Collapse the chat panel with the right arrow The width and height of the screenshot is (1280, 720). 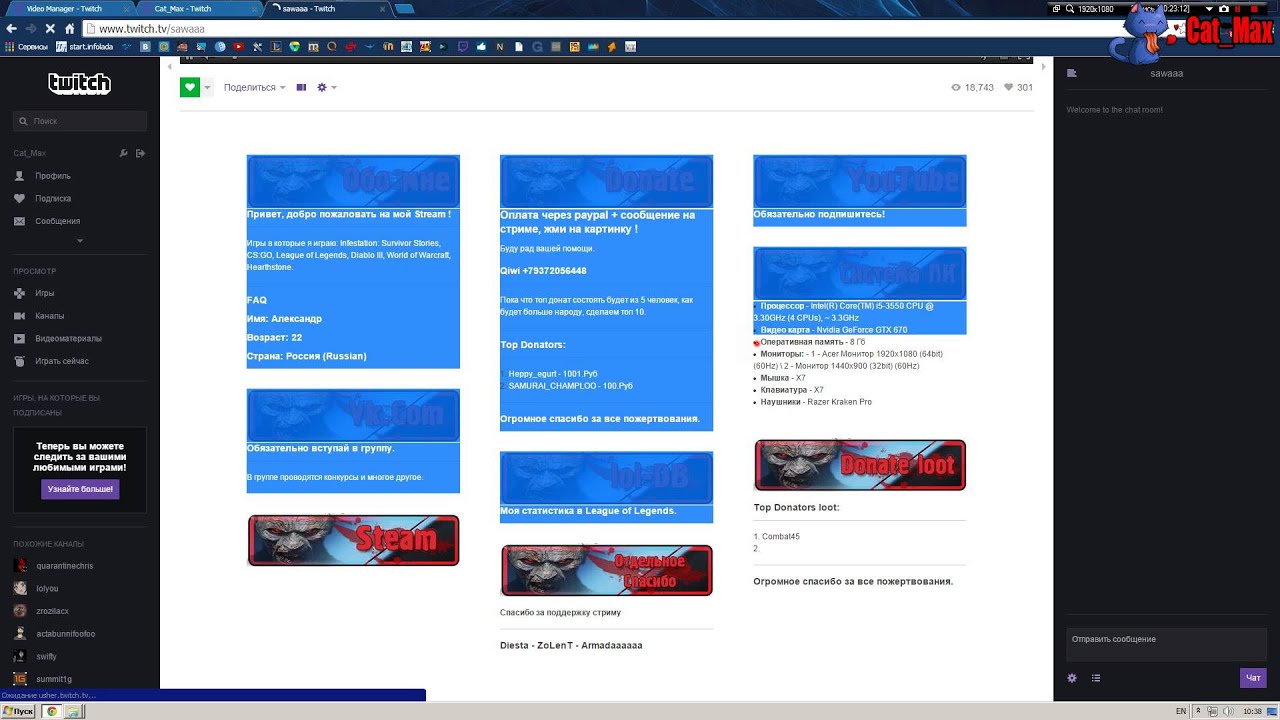(x=1043, y=66)
